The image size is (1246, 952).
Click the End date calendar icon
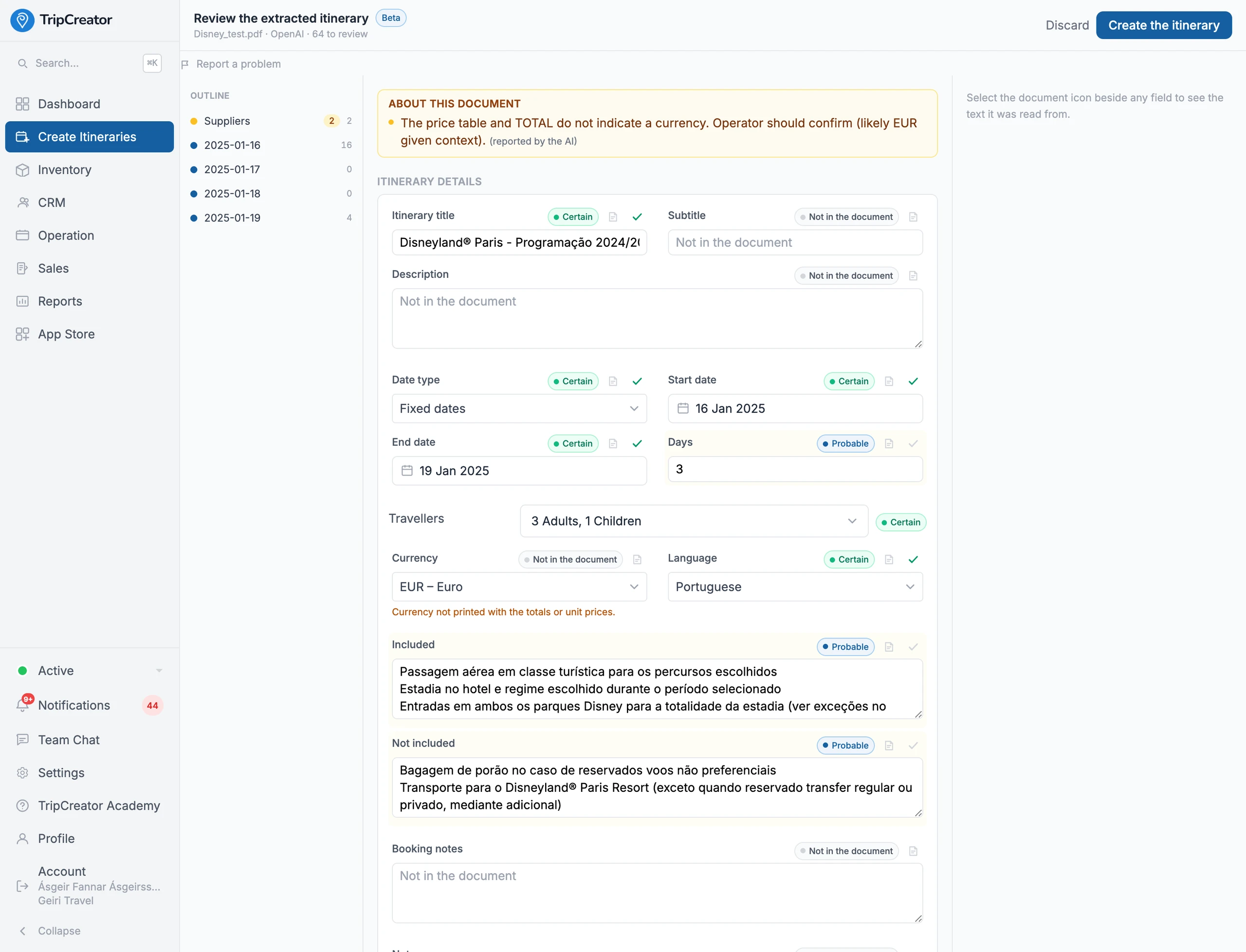pyautogui.click(x=407, y=471)
